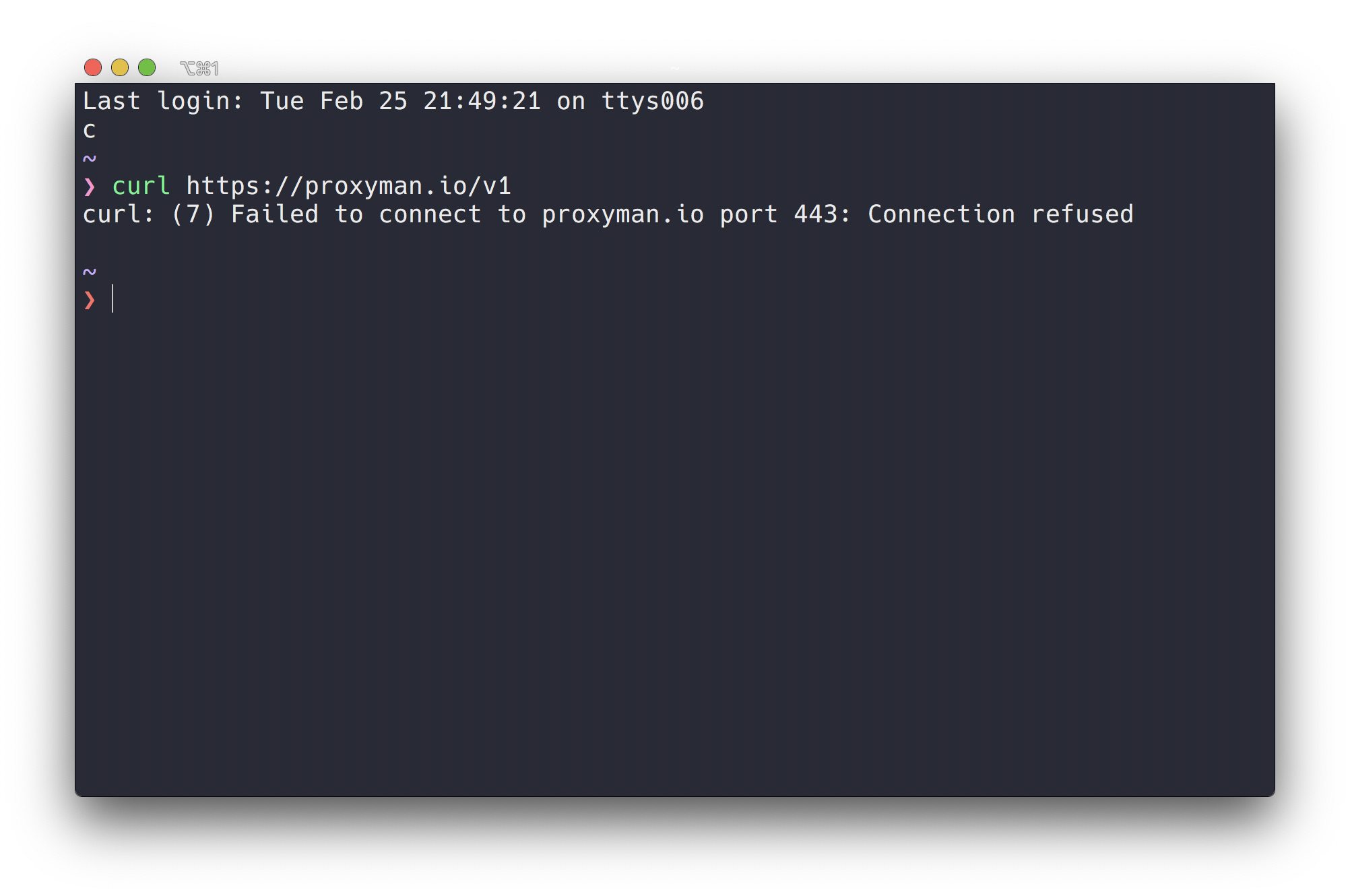The height and width of the screenshot is (896, 1350).
Task: Click the proxyman.io hostname in the error message
Action: coord(623,214)
